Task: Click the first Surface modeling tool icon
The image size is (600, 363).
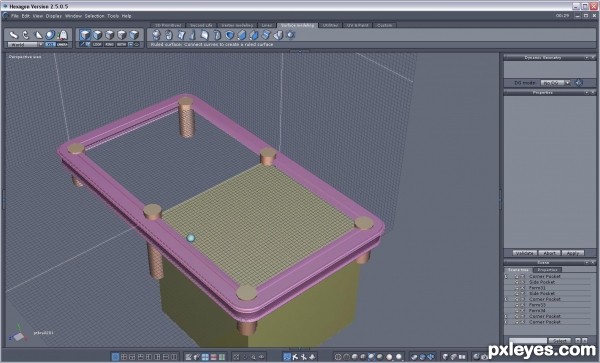Action: [x=156, y=35]
